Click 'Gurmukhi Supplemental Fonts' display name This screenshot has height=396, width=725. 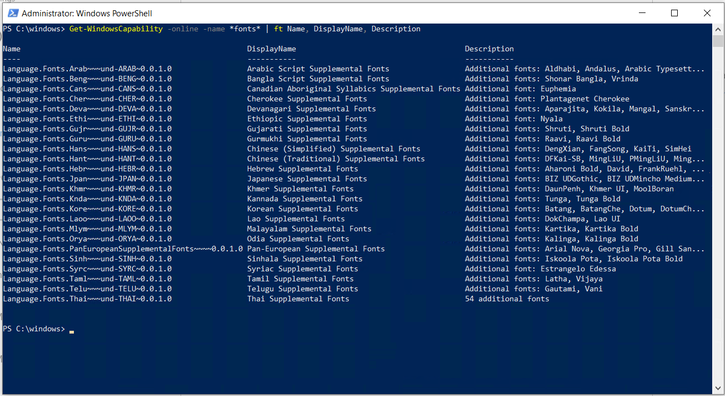[307, 139]
